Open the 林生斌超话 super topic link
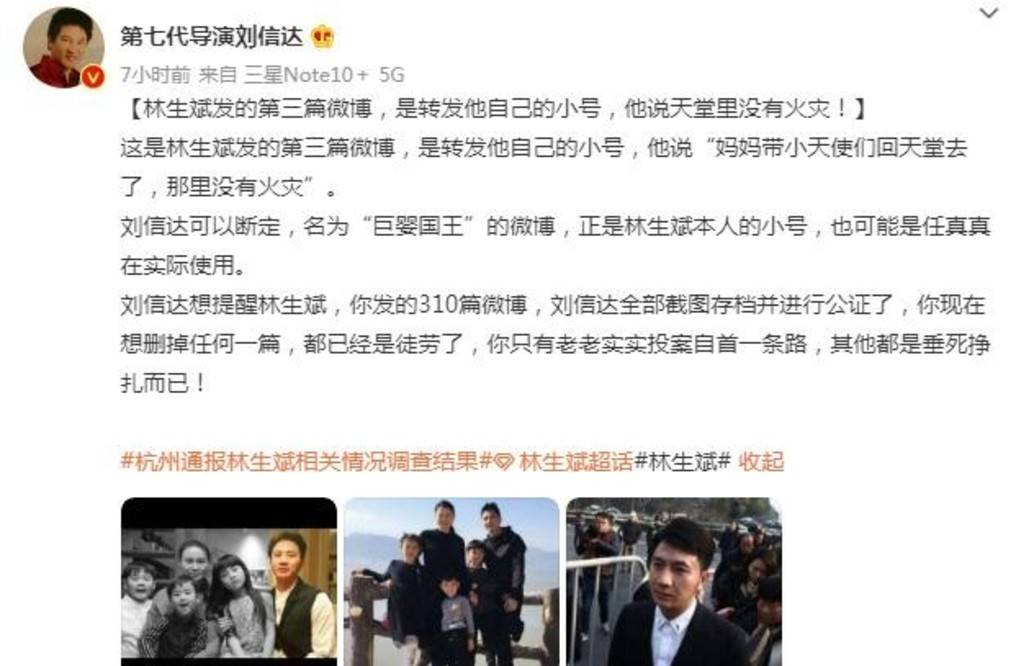The width and height of the screenshot is (1016, 666). point(575,461)
